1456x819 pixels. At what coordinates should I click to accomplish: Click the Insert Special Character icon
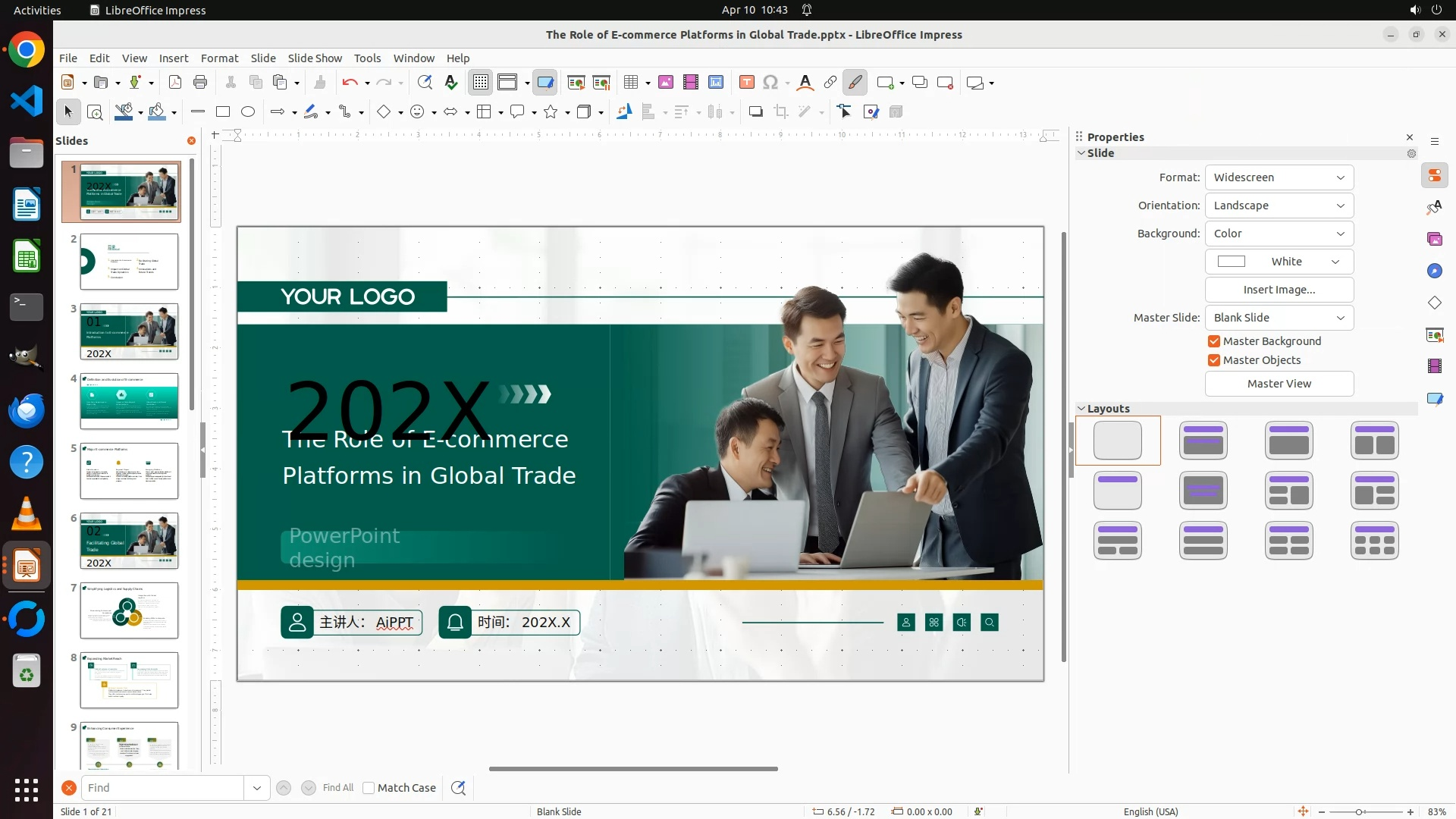point(770,83)
